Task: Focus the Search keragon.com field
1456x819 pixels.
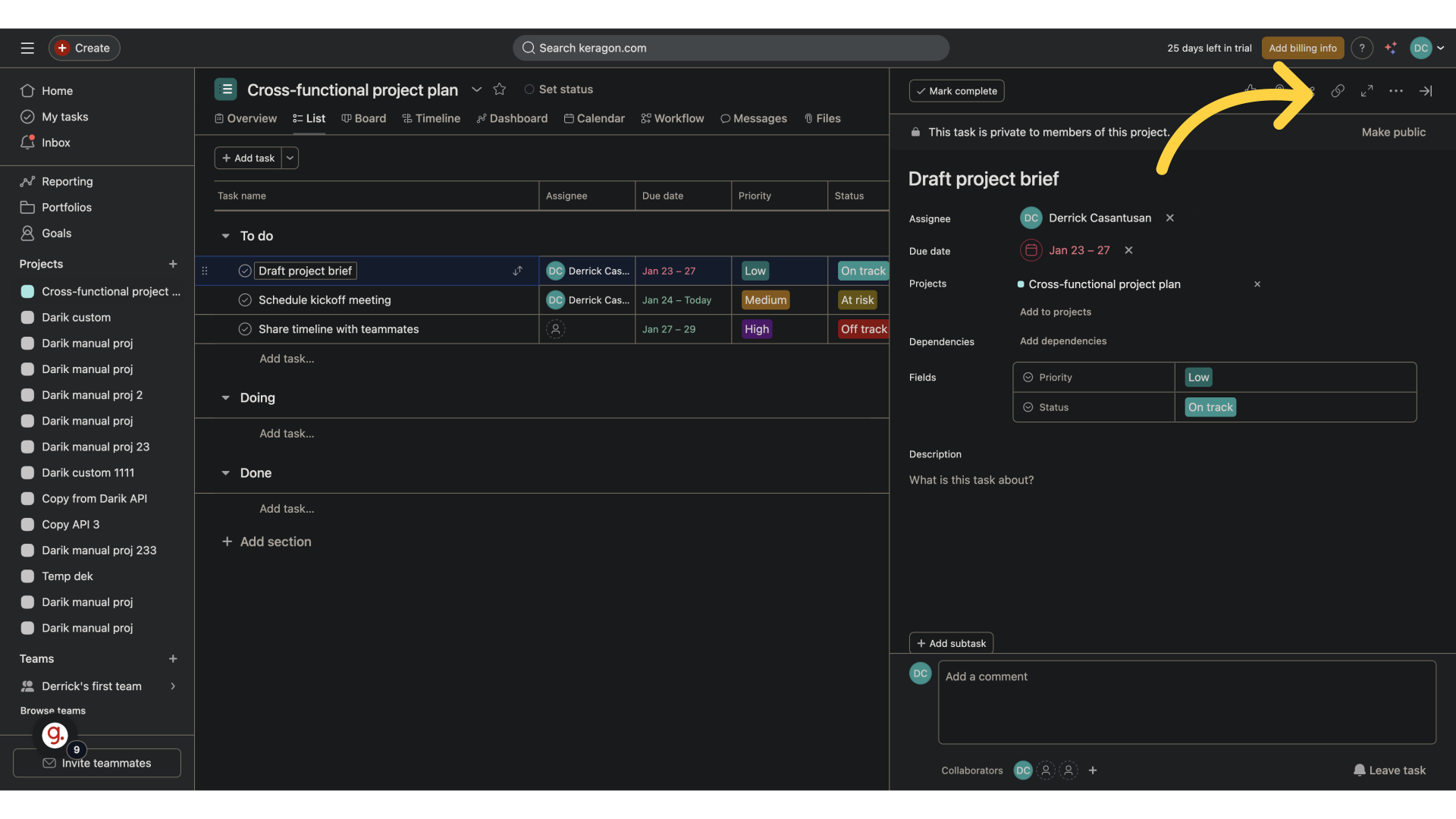Action: tap(731, 48)
